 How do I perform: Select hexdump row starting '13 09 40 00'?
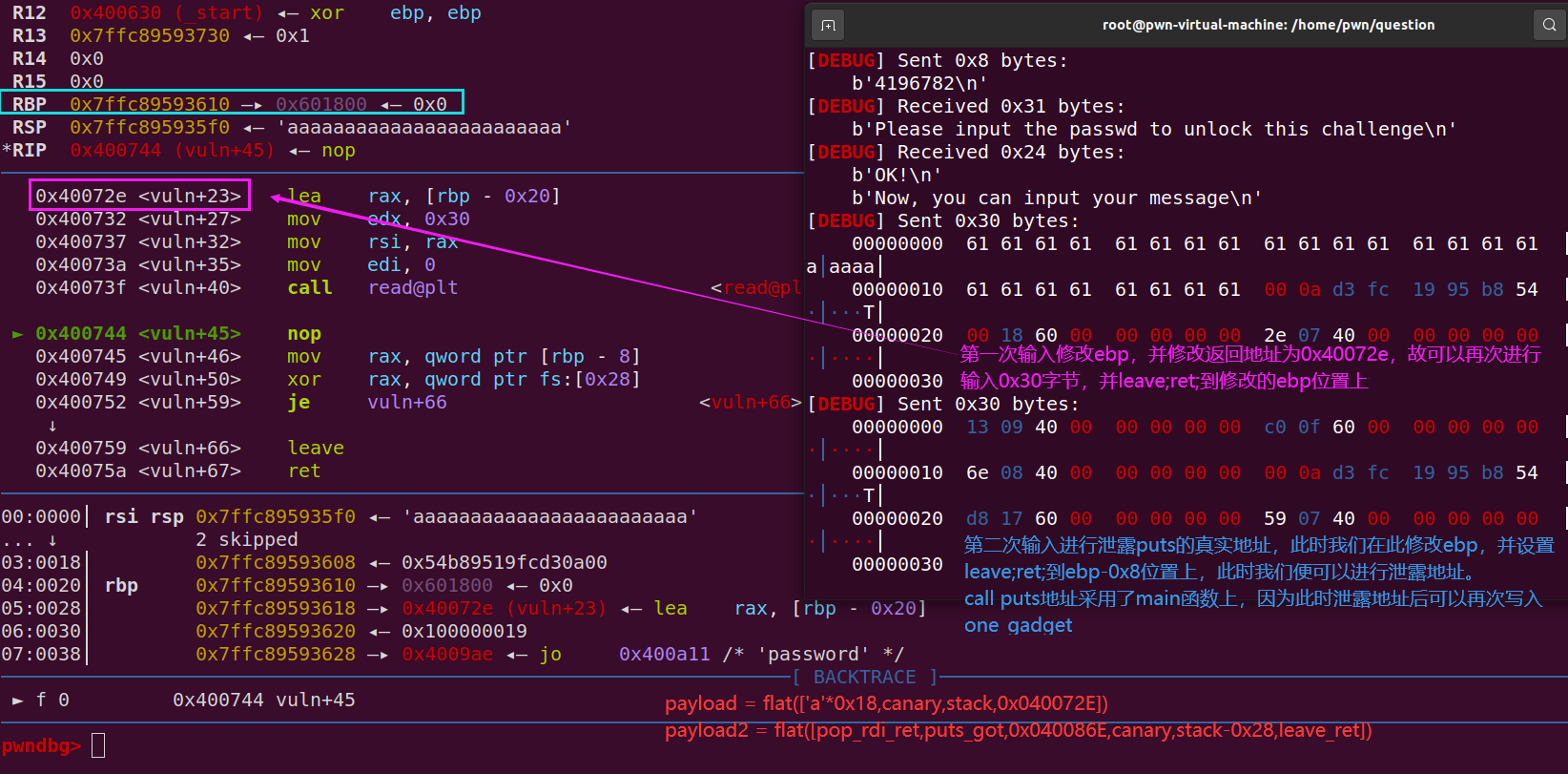(1195, 427)
